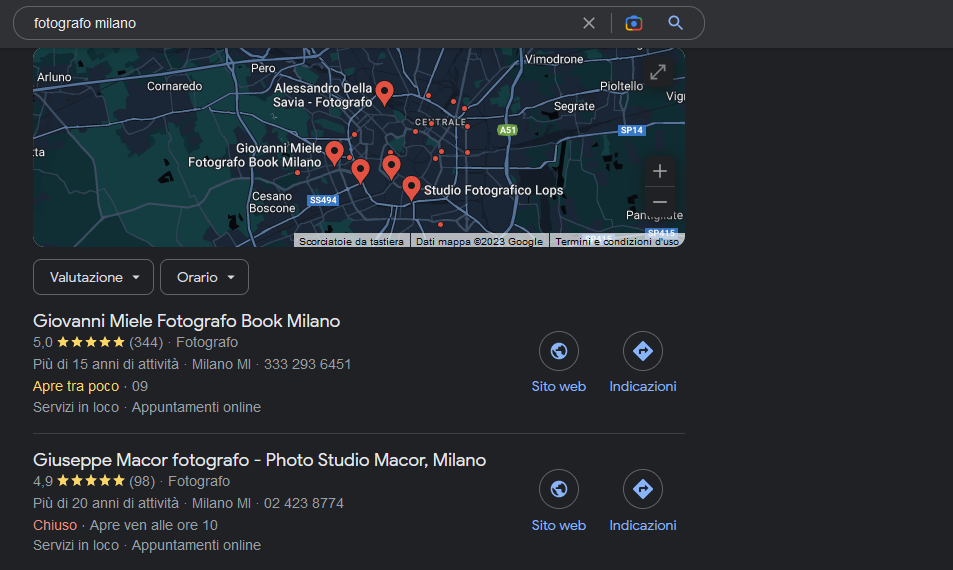Click the (344) reviews count

(x=146, y=342)
